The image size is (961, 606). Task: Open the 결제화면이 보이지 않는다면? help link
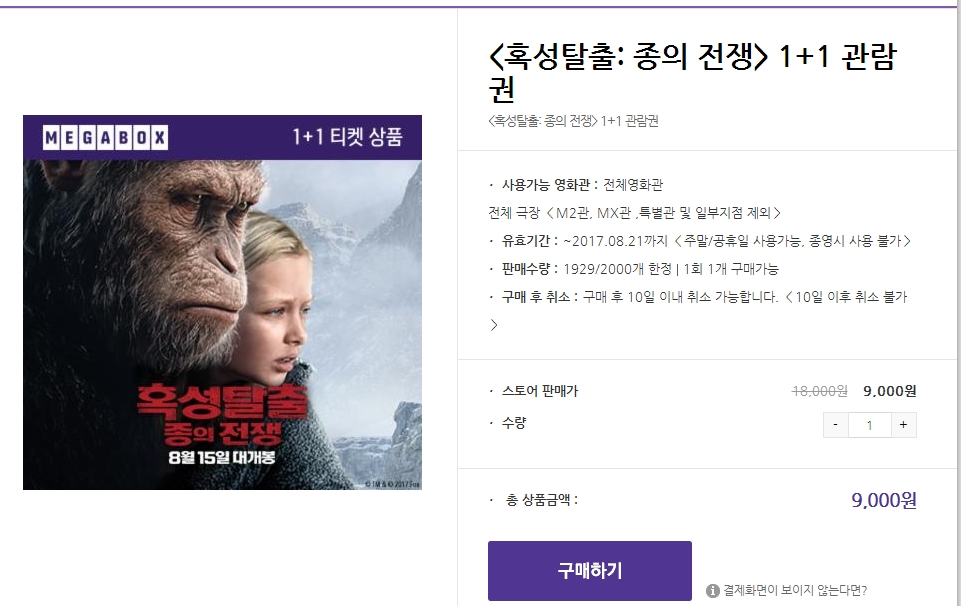pyautogui.click(x=795, y=590)
